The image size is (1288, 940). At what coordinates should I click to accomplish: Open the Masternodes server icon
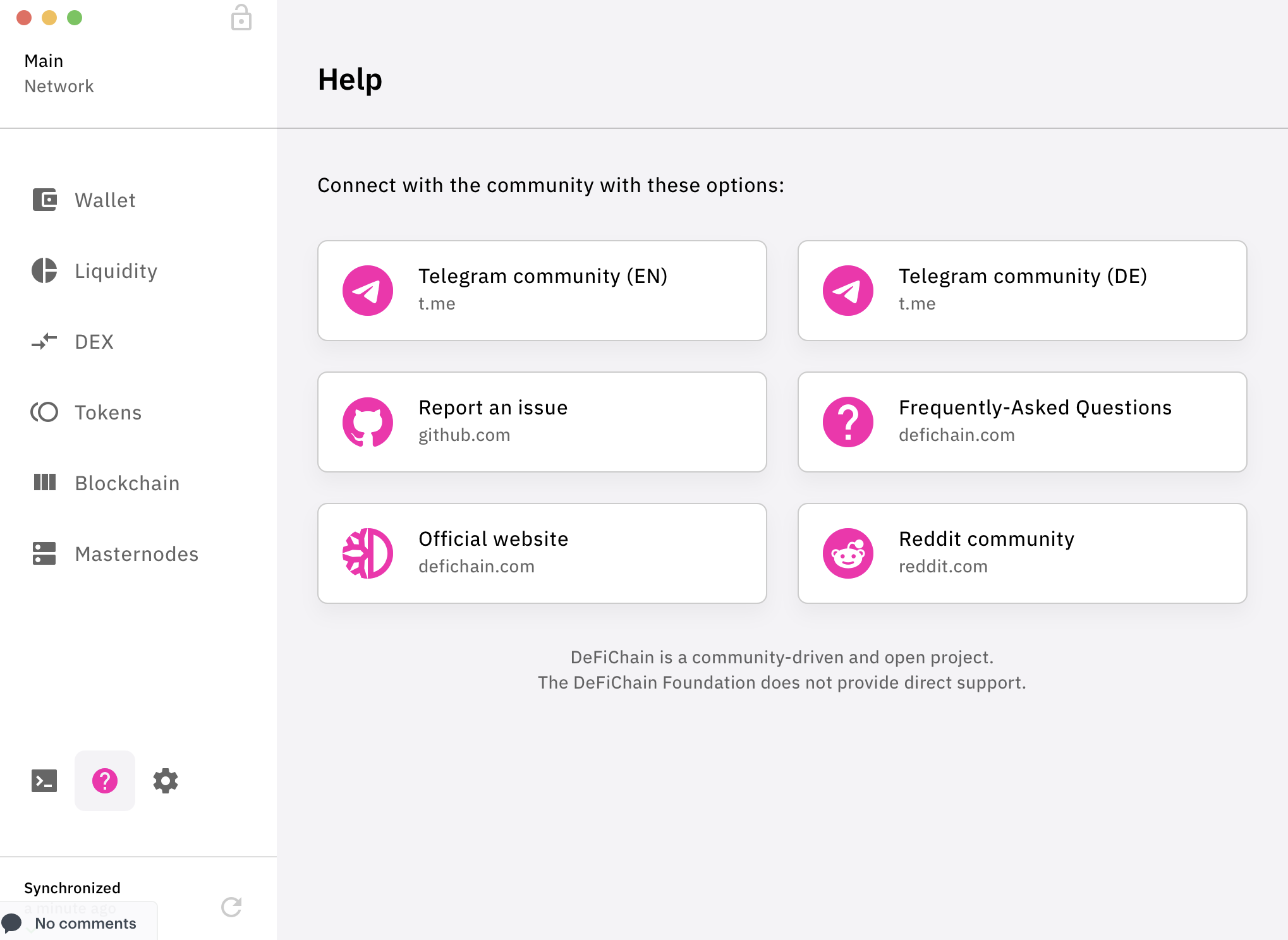click(x=44, y=553)
